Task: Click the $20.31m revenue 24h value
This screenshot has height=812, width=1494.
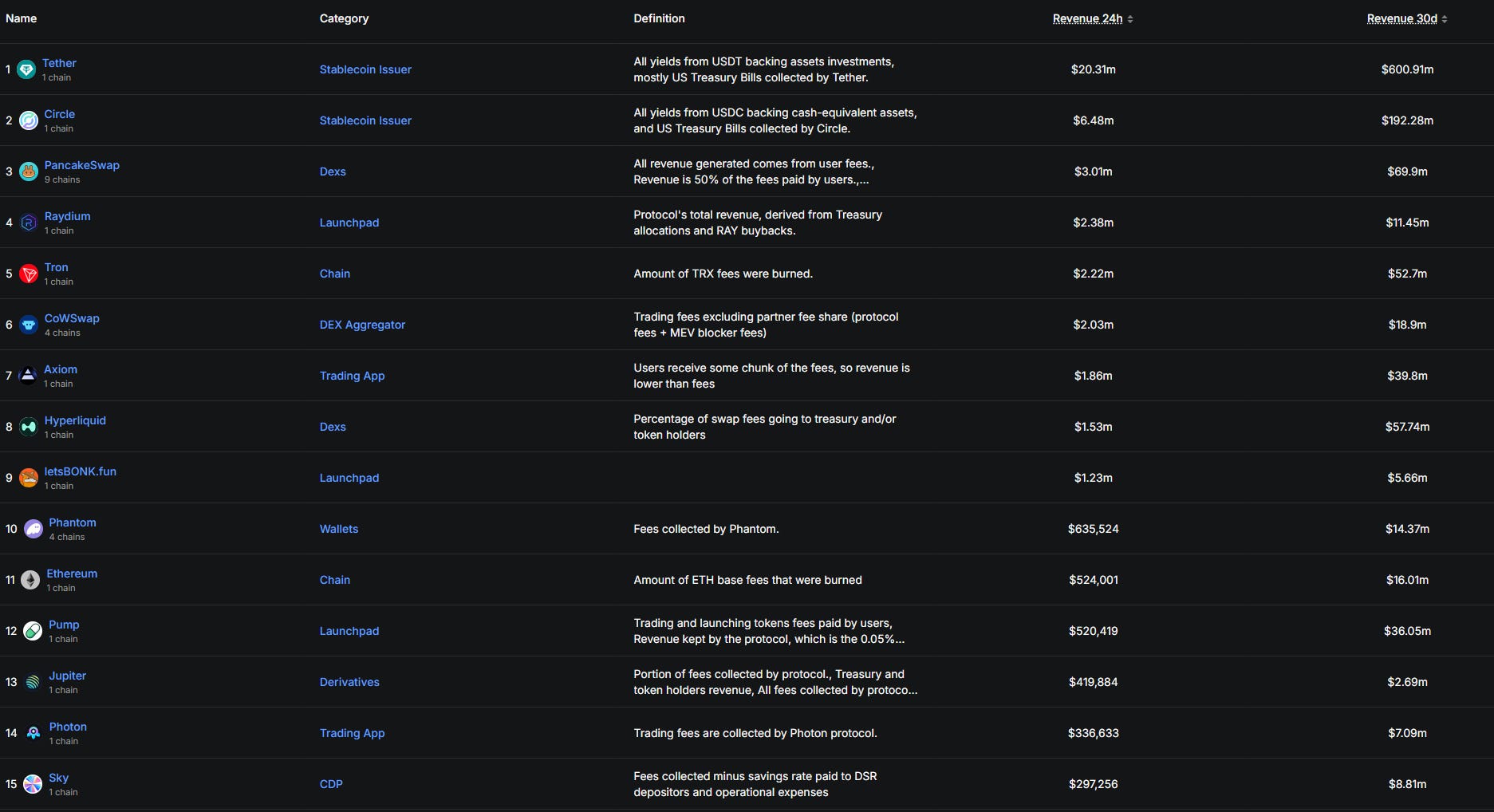Action: [x=1093, y=69]
